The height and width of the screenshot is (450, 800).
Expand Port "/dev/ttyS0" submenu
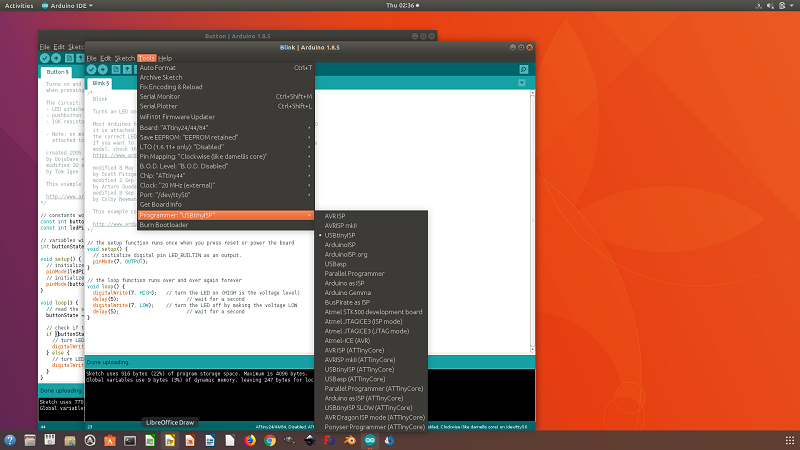[226, 195]
